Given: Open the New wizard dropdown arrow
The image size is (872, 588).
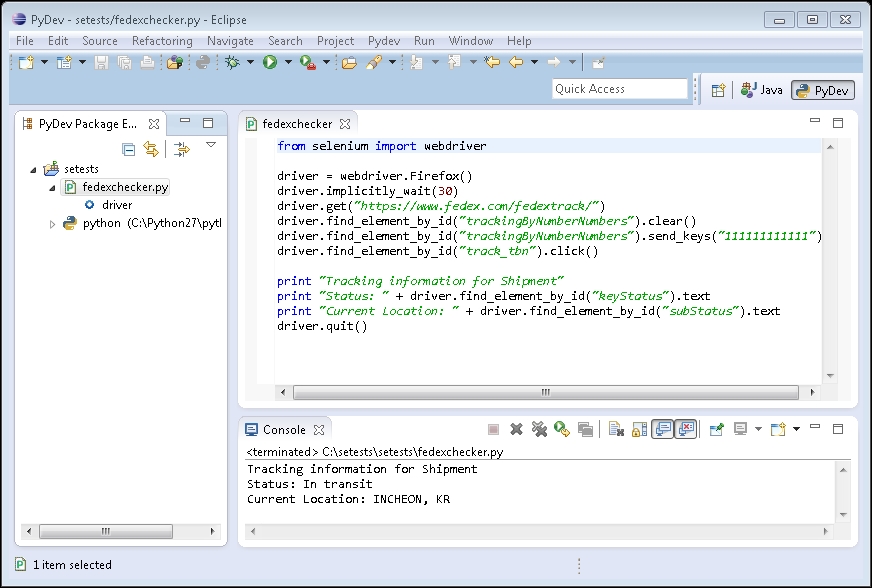Looking at the screenshot, I should [44, 62].
